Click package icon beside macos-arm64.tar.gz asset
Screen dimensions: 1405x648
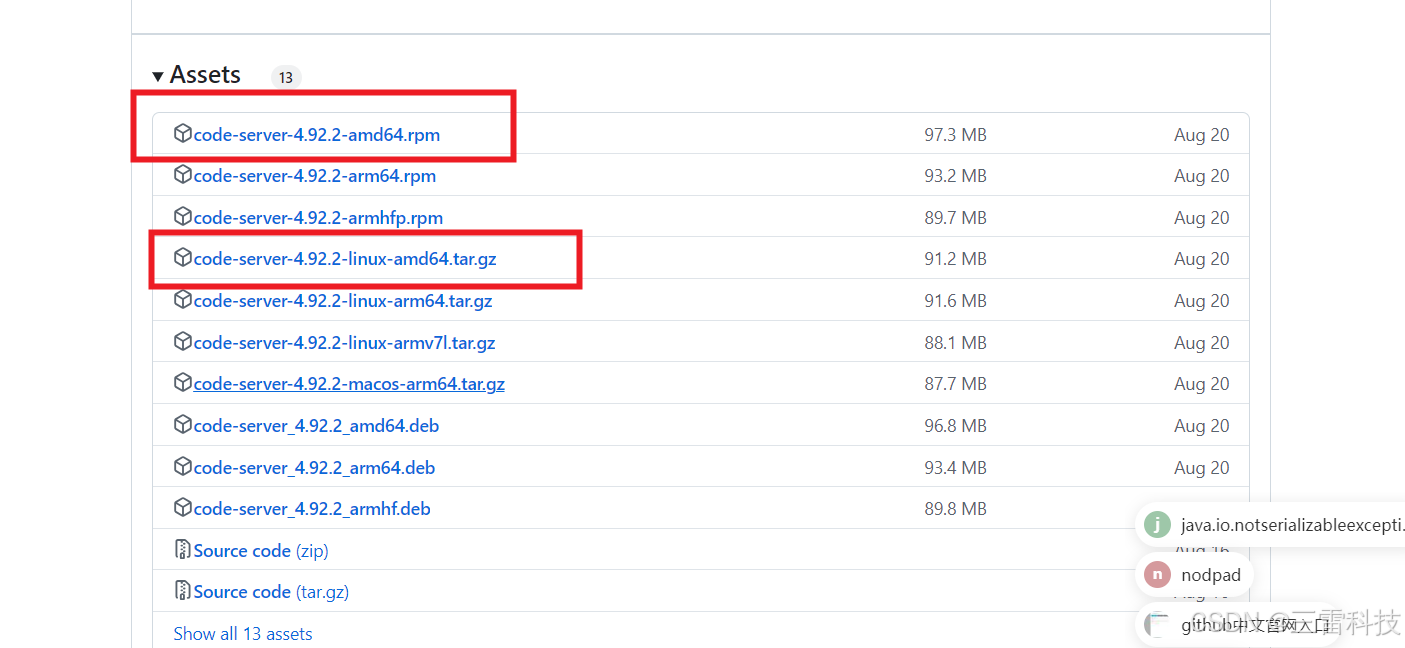182,383
